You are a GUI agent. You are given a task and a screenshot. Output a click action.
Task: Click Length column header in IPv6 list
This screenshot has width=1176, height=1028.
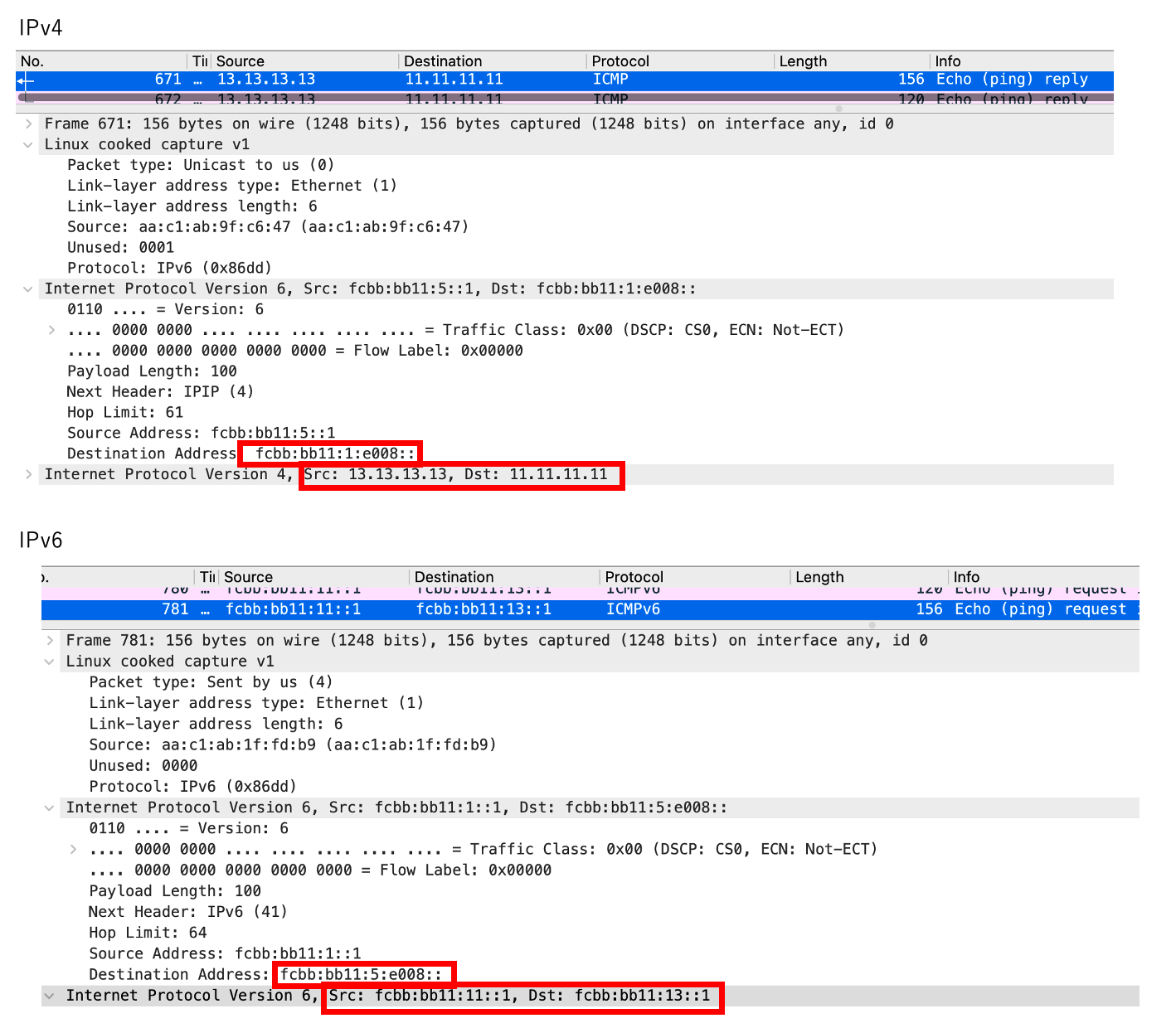(x=869, y=577)
